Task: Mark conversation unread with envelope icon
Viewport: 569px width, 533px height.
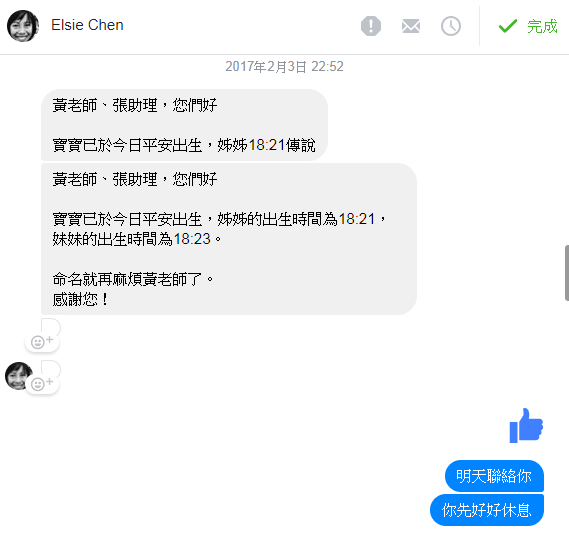Action: pos(411,26)
